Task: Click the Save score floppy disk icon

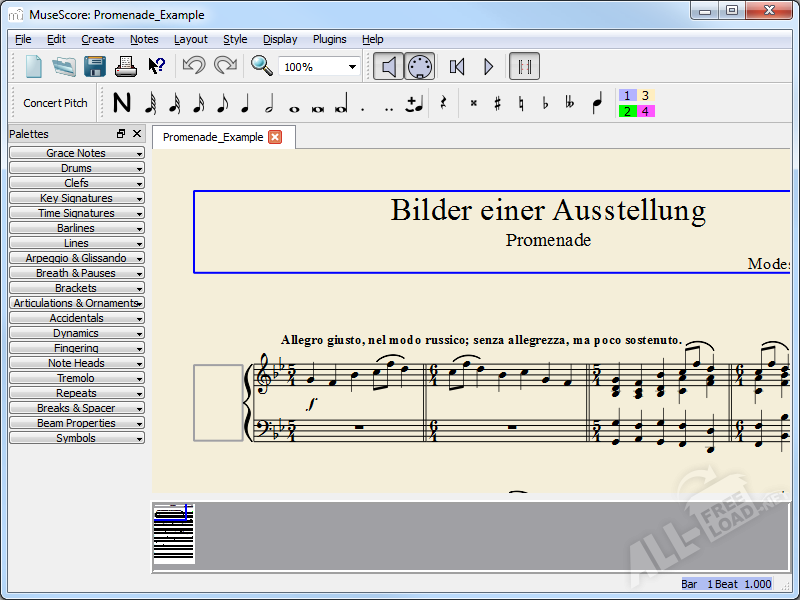Action: (x=95, y=67)
